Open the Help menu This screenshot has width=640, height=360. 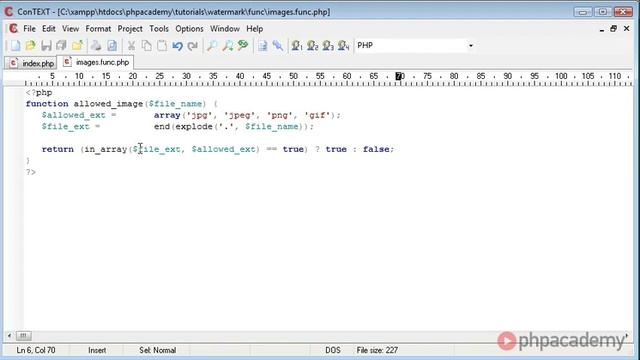pyautogui.click(x=254, y=29)
